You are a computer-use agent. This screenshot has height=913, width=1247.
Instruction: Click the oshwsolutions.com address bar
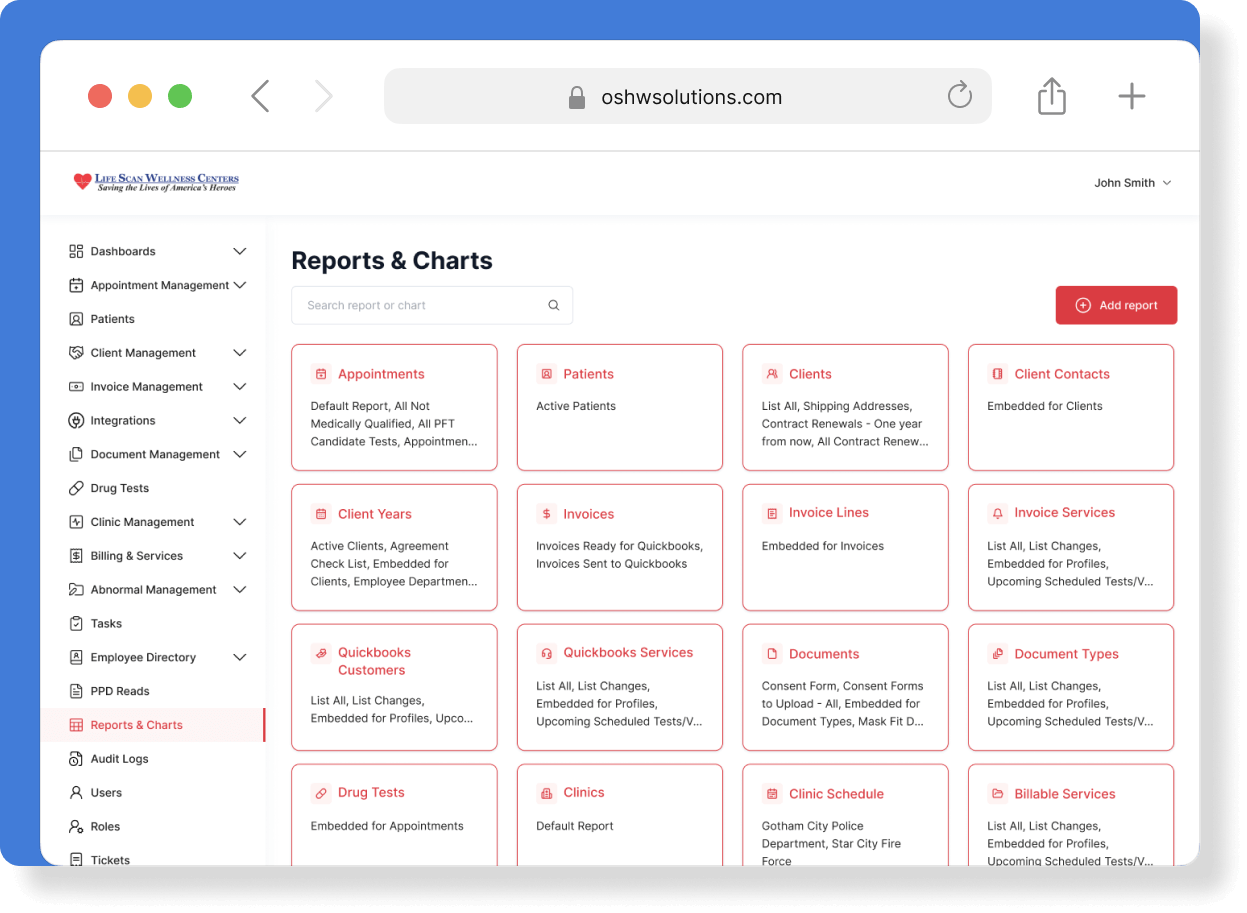pyautogui.click(x=688, y=96)
